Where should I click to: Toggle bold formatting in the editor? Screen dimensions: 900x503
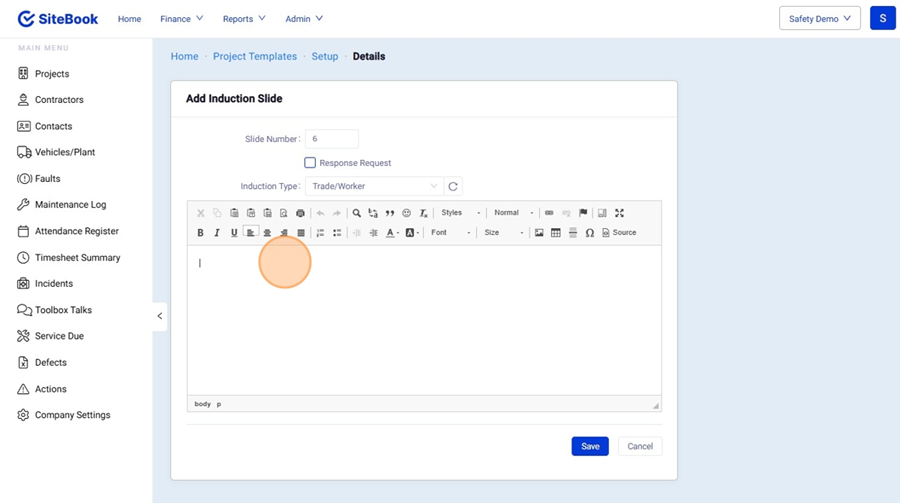(200, 233)
